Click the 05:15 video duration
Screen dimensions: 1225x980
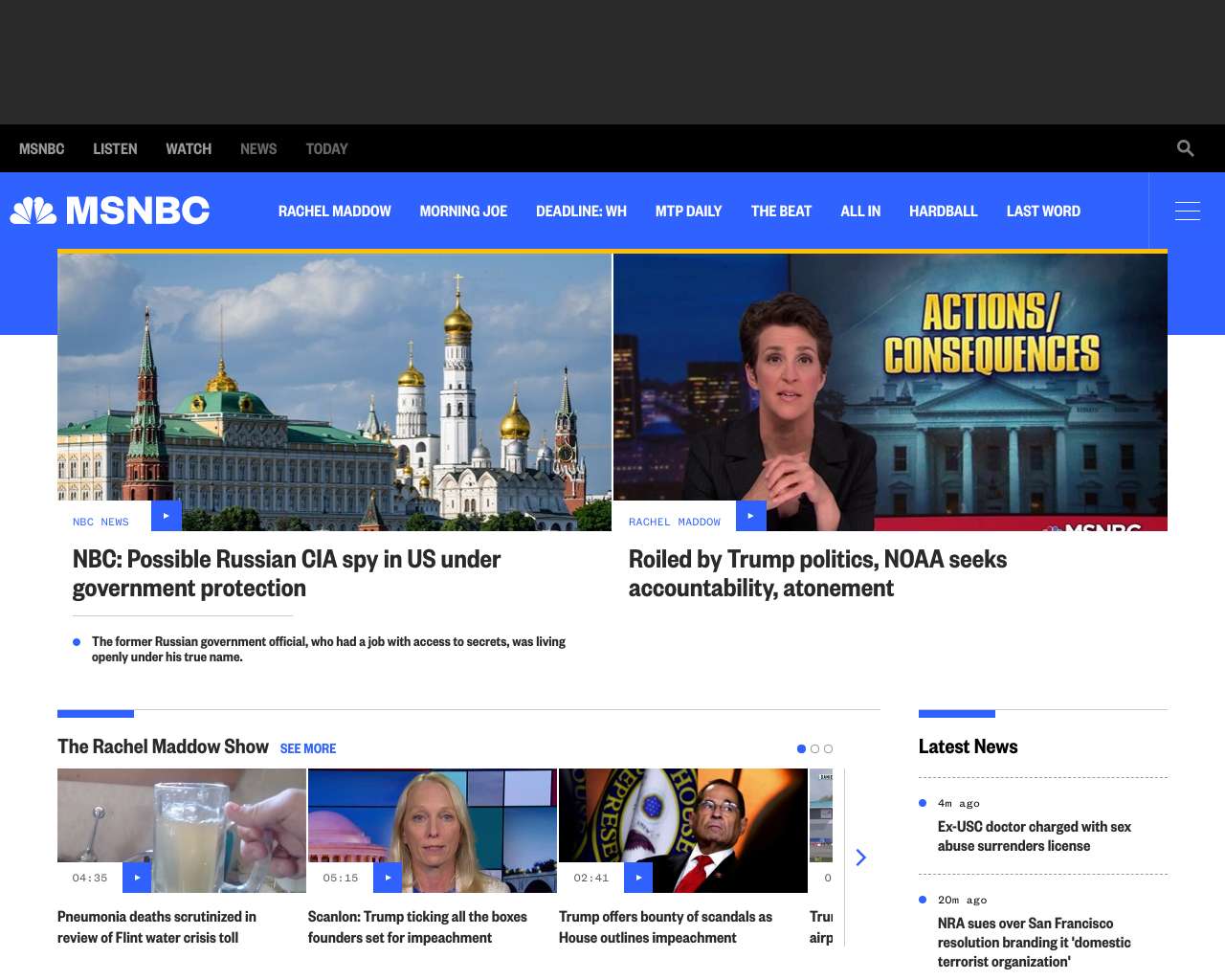(341, 878)
